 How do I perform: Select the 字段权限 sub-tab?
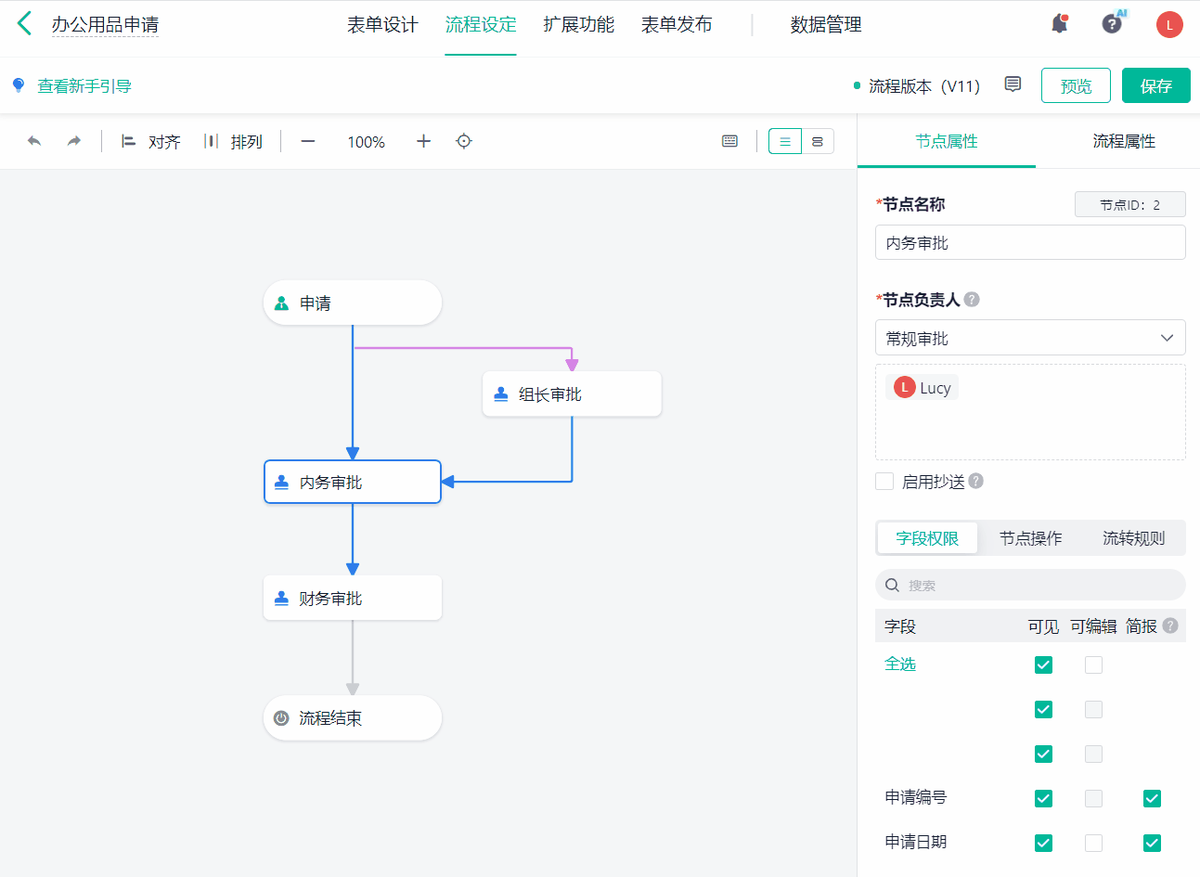(x=927, y=538)
